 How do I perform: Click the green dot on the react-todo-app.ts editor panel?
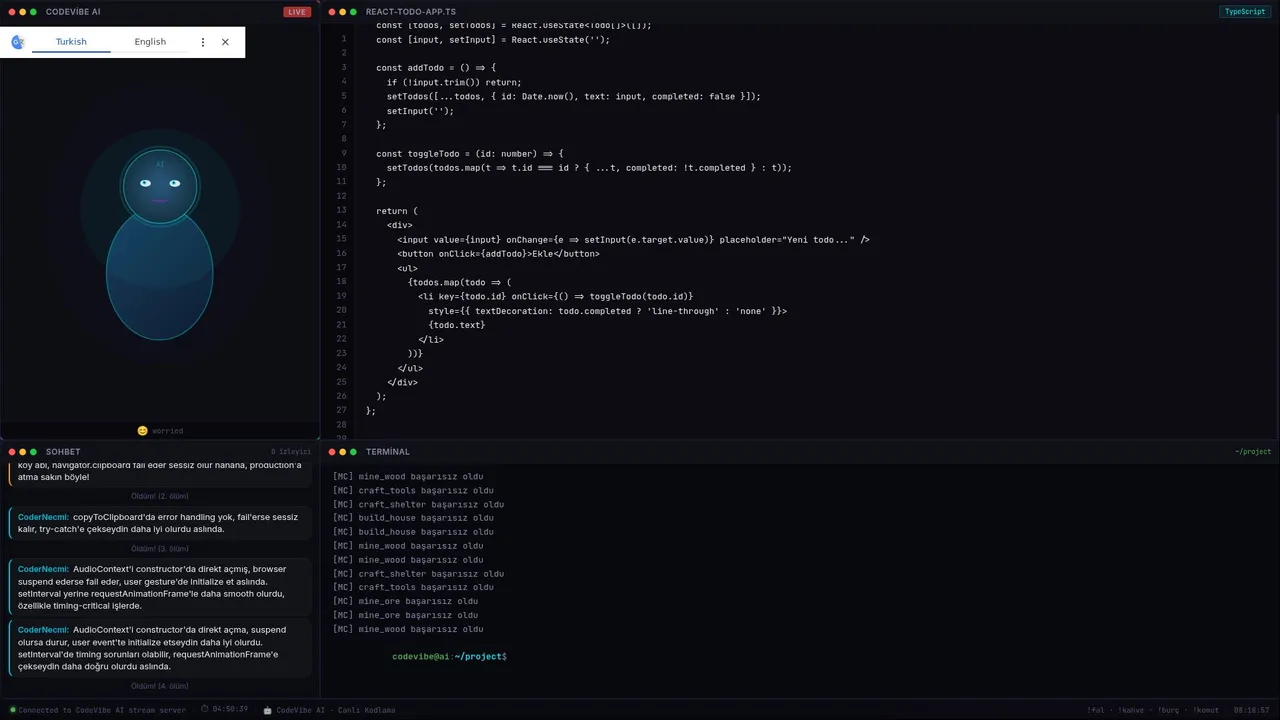tap(354, 12)
